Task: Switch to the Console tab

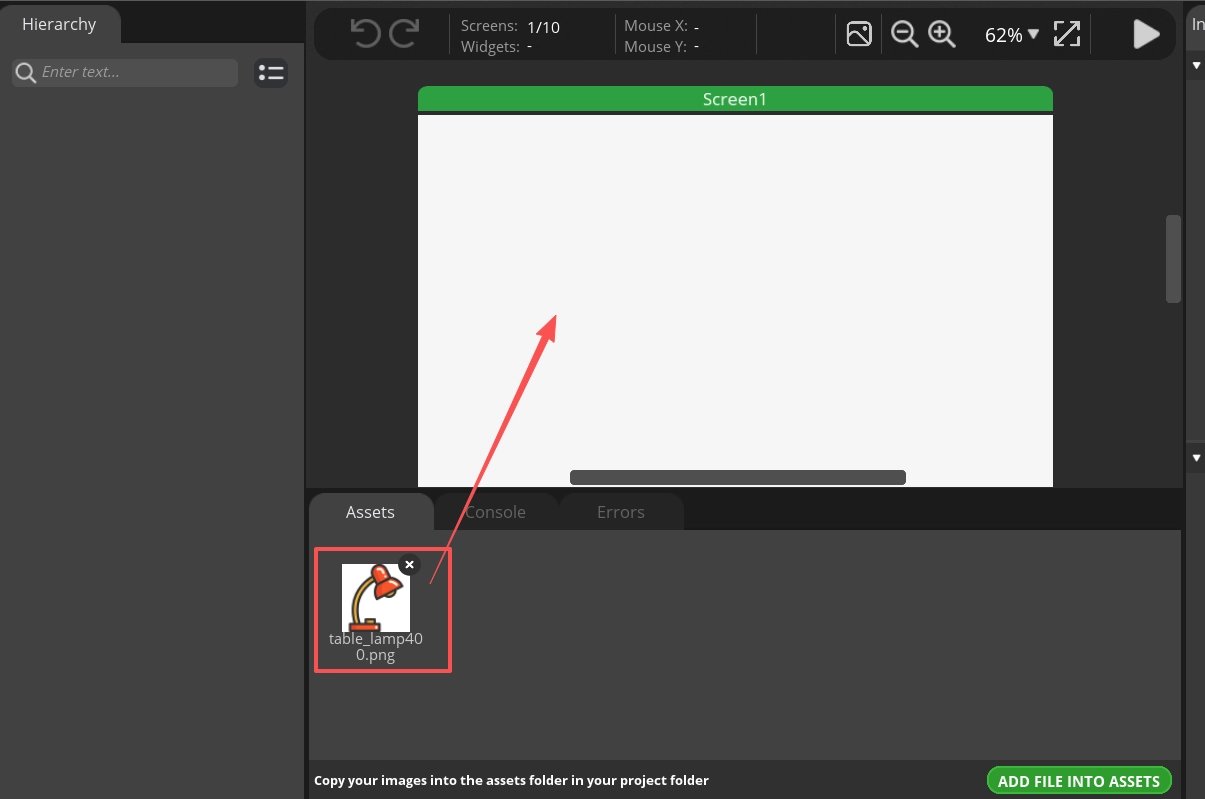Action: point(495,512)
